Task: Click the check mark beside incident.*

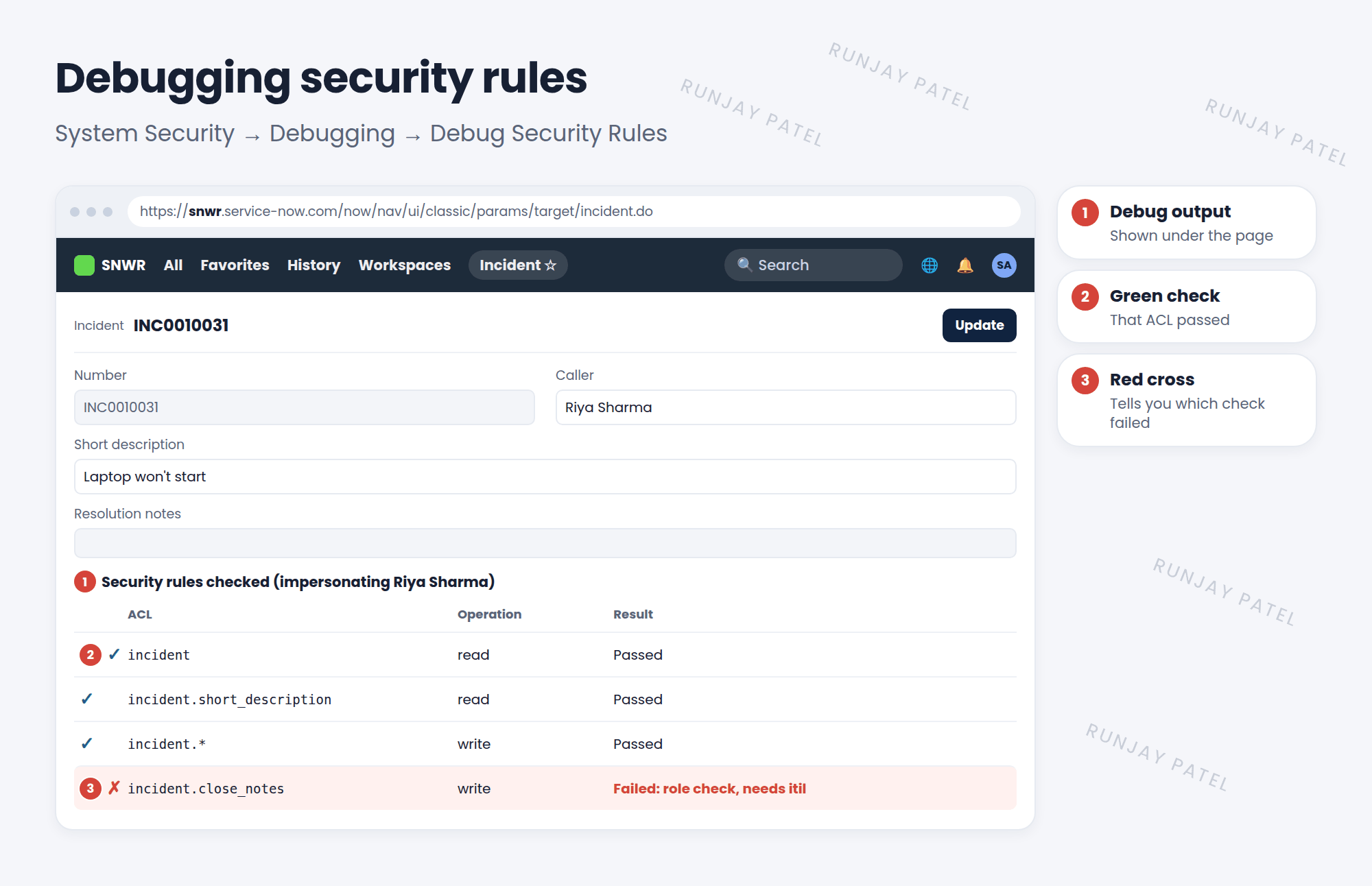Action: (x=87, y=744)
